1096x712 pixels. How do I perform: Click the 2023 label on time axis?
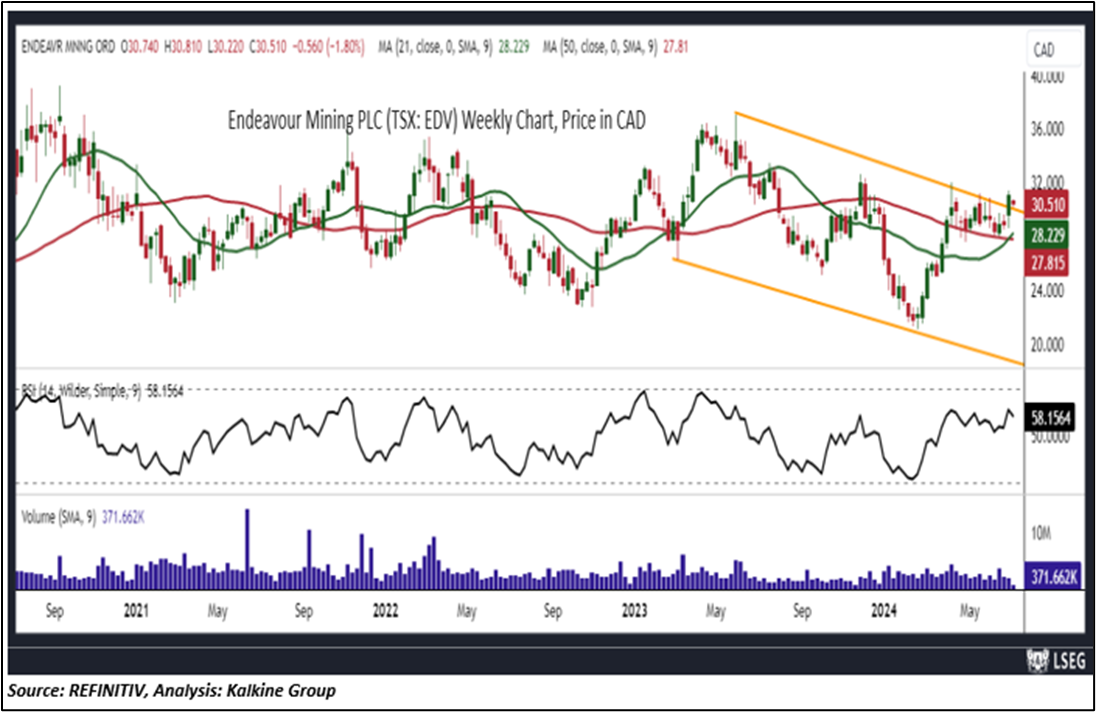point(635,611)
